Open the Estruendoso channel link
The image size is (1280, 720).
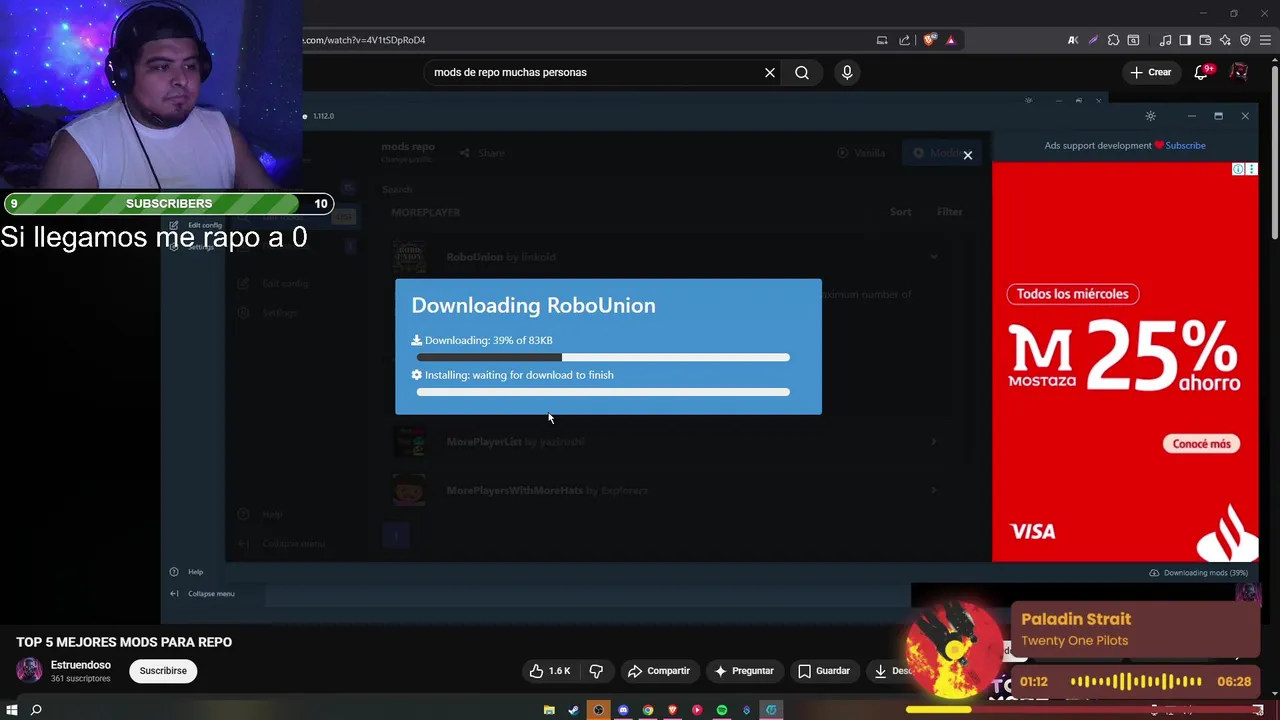click(81, 665)
